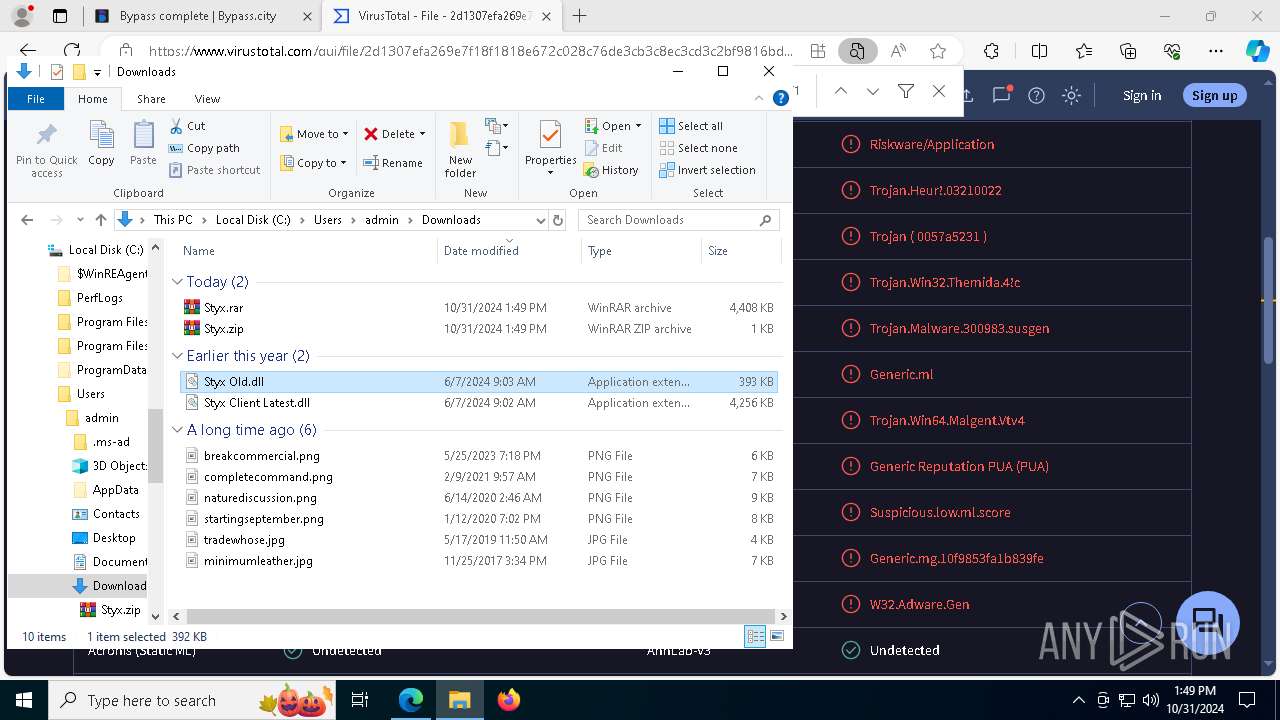Open Quick Access Toolbar customize dropdown
Viewport: 1280px width, 720px height.
coord(97,72)
